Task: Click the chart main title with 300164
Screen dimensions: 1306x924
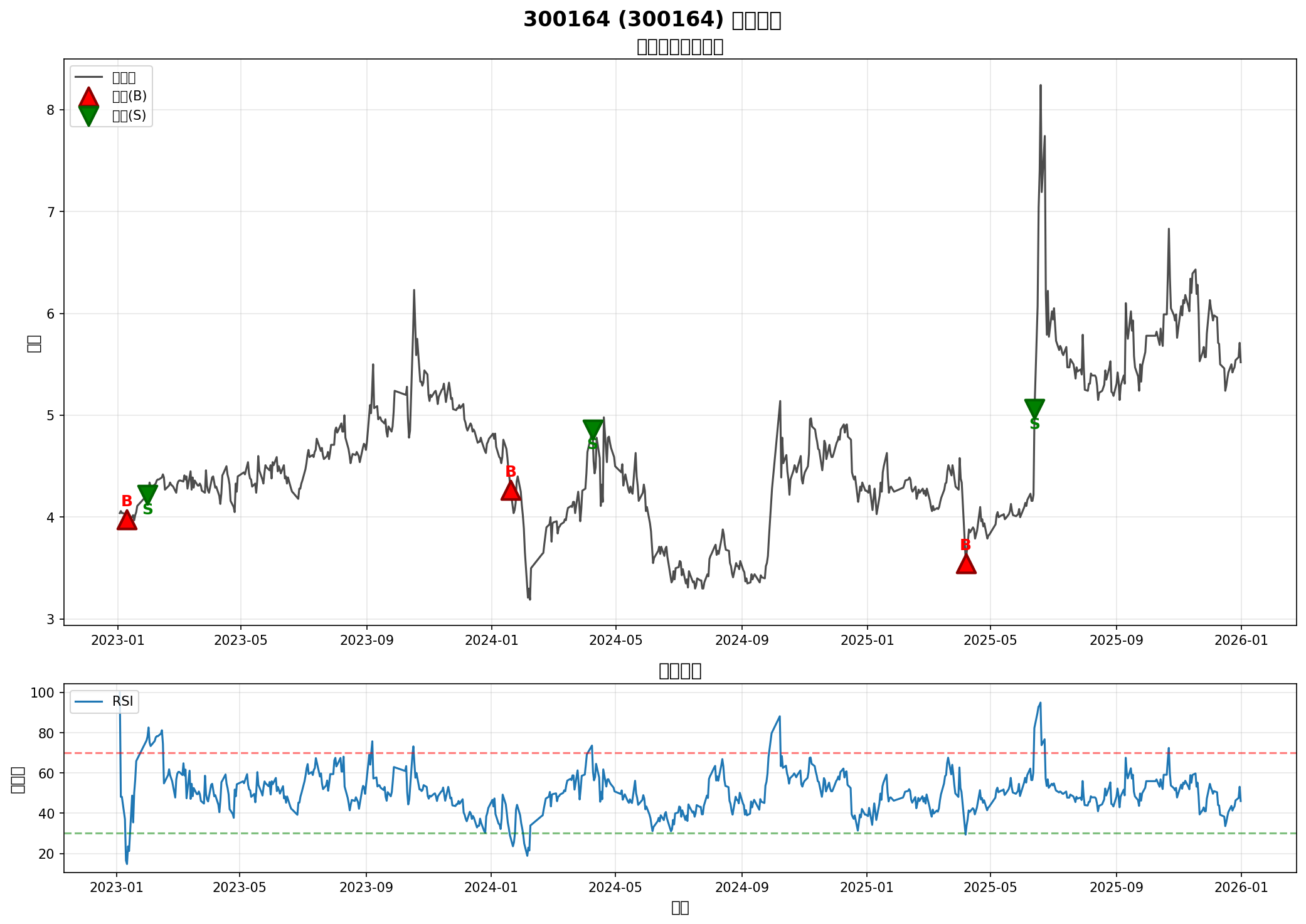Action: tap(652, 20)
